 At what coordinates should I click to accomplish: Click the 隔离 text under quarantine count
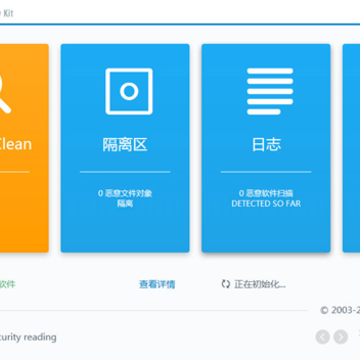(x=125, y=204)
